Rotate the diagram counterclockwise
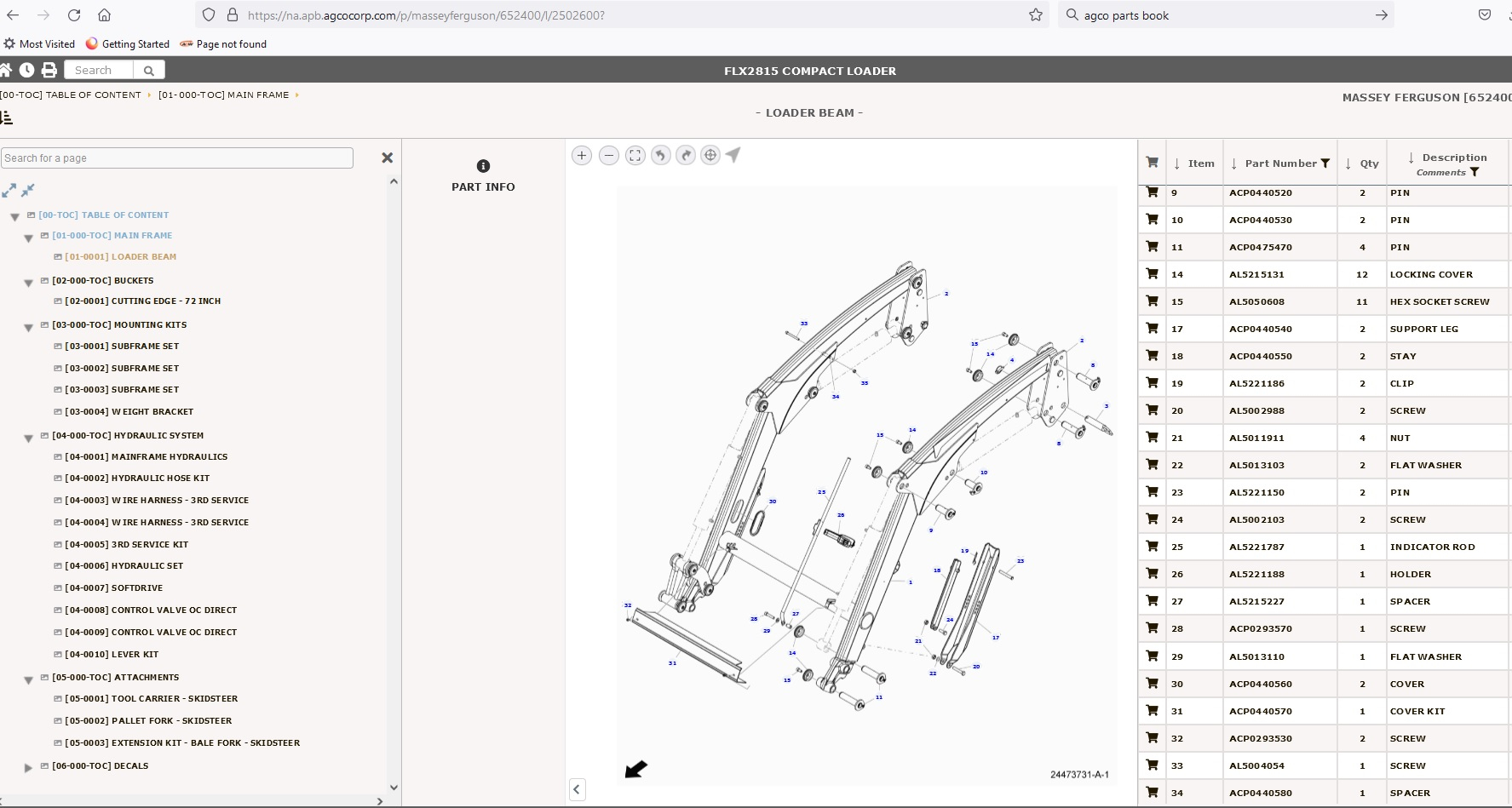The image size is (1512, 808). (660, 155)
